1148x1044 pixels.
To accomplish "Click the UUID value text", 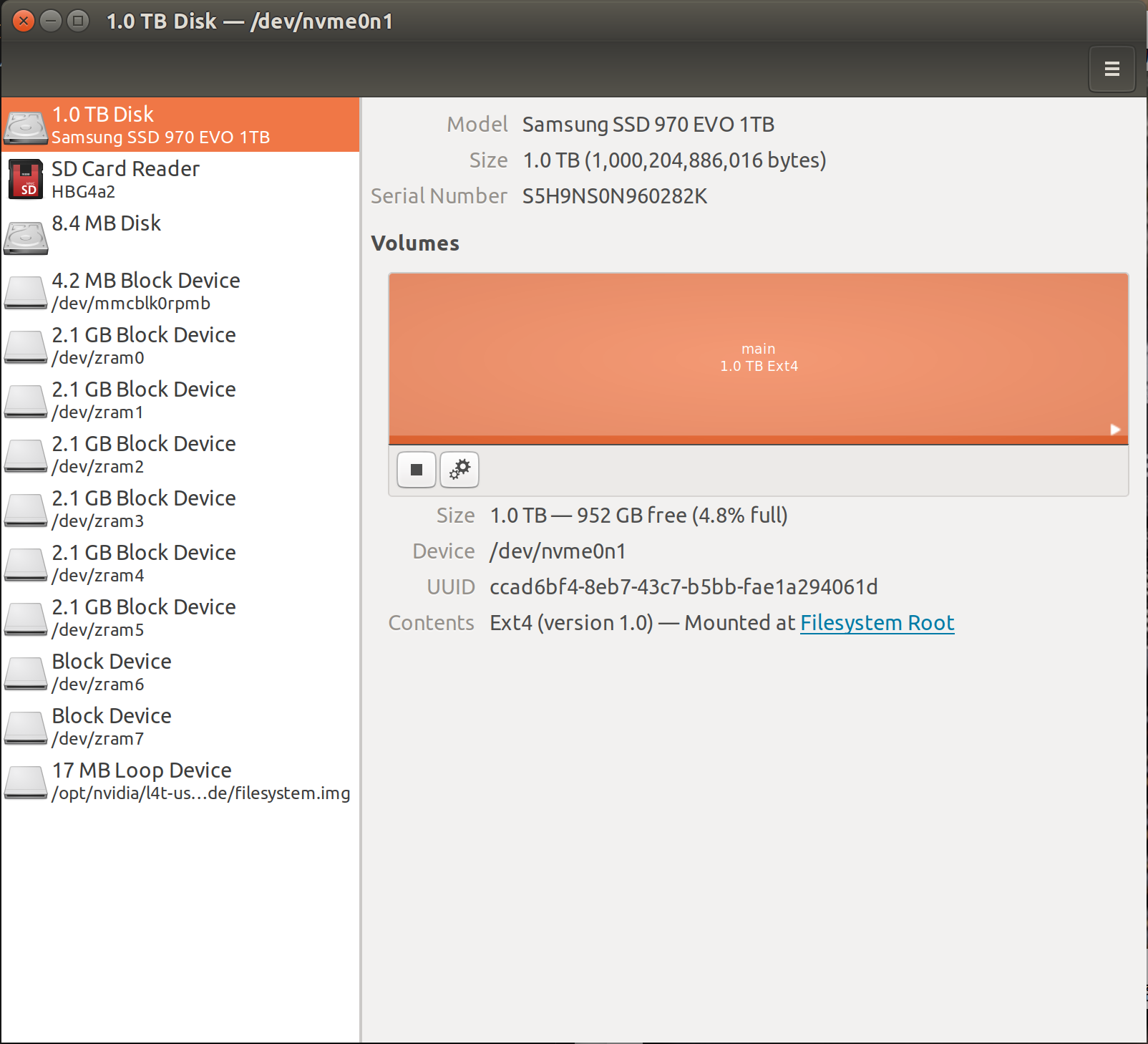I will (x=684, y=586).
